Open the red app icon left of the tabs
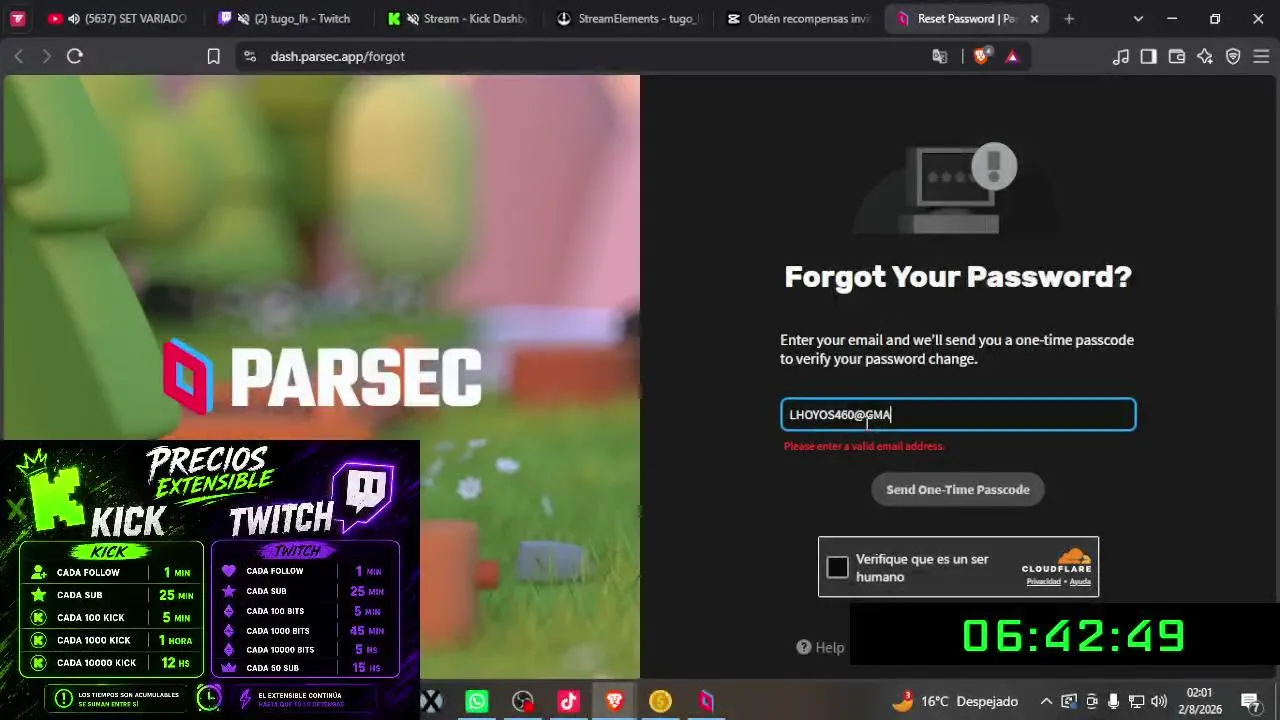 click(18, 19)
